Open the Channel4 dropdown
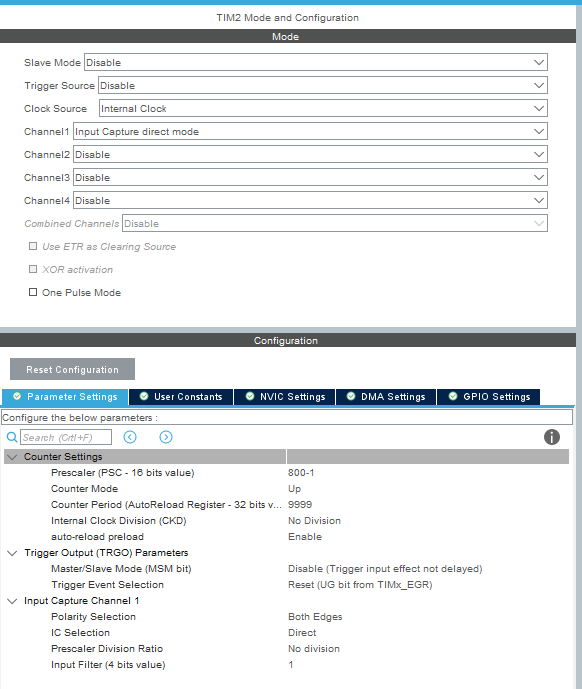 310,200
